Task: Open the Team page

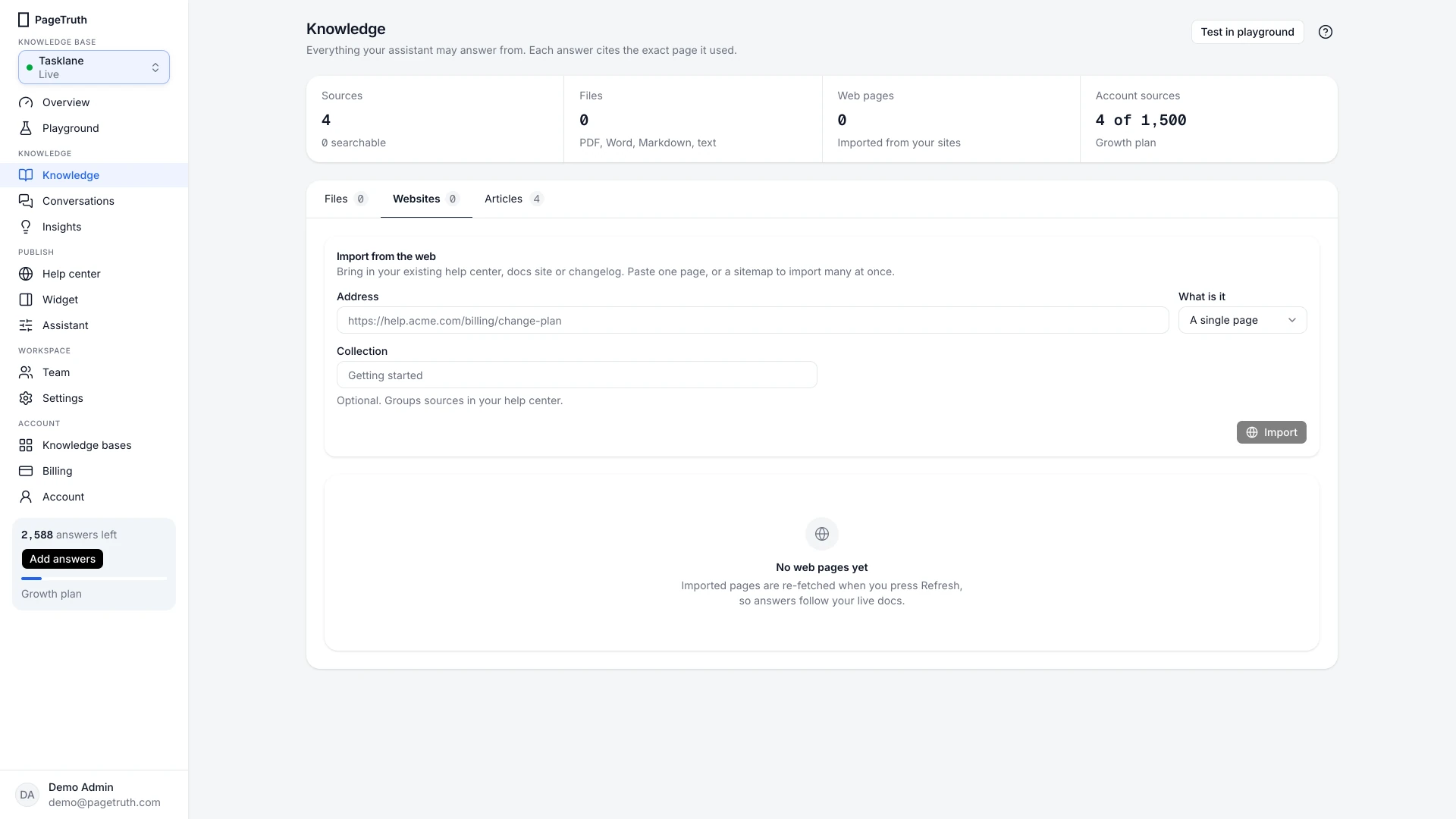Action: tap(94, 372)
